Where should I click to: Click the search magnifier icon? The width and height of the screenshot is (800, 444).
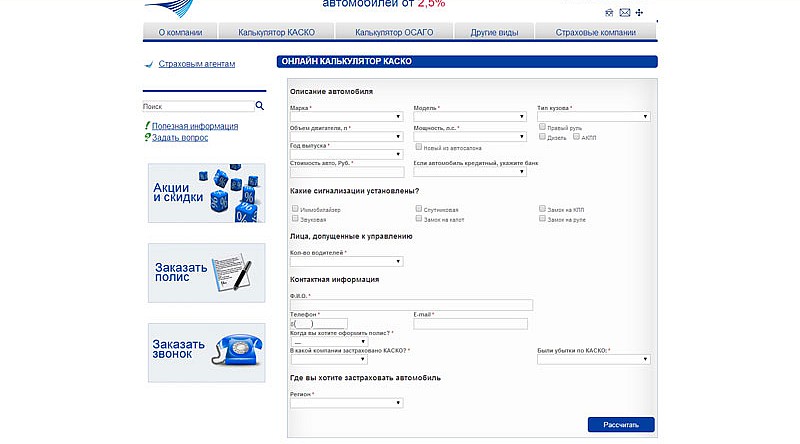pyautogui.click(x=259, y=105)
